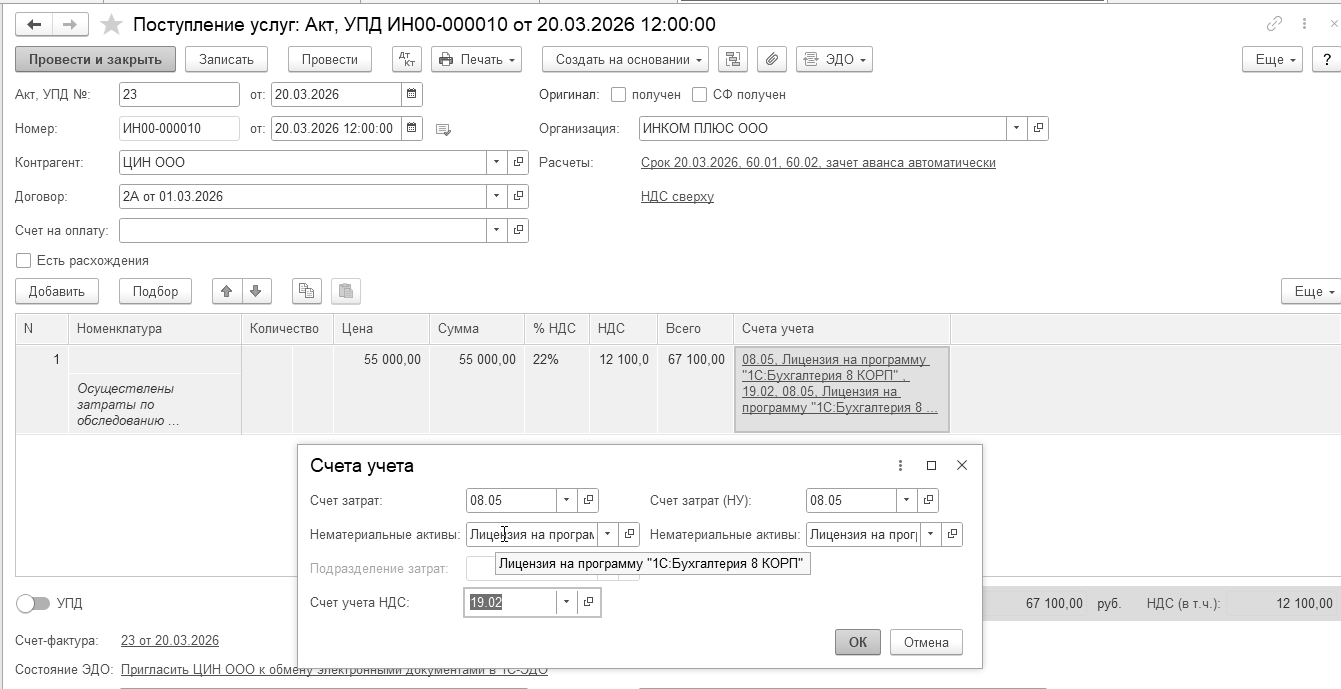Open help with the ? button

pyautogui.click(x=1326, y=59)
